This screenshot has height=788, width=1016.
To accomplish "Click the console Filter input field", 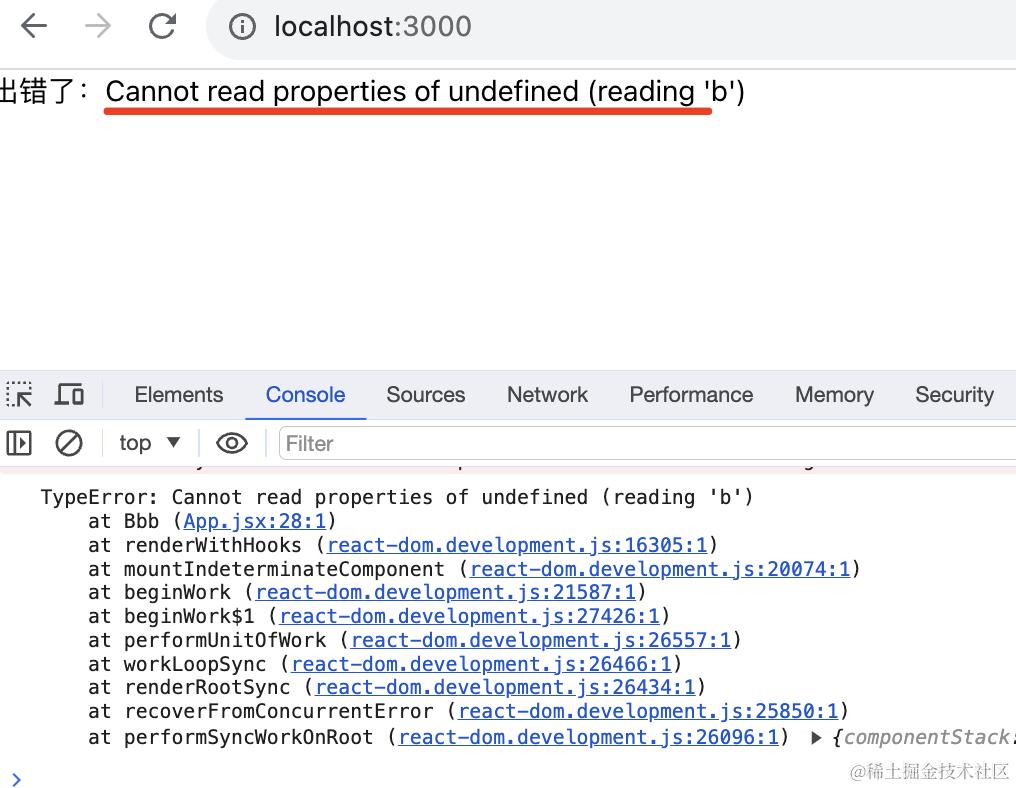I will 647,443.
